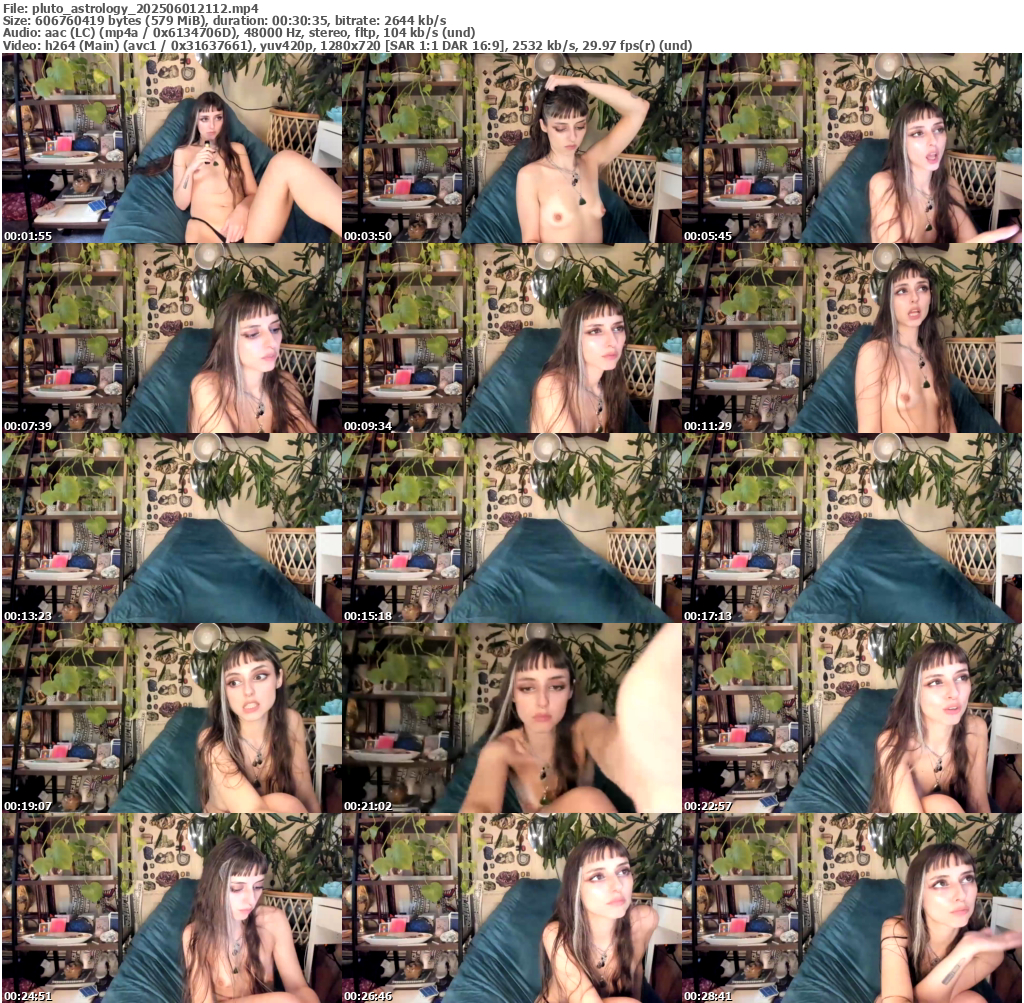The height and width of the screenshot is (1003, 1024).
Task: Select the thumbnail stamped 00:05:45
Action: [852, 148]
